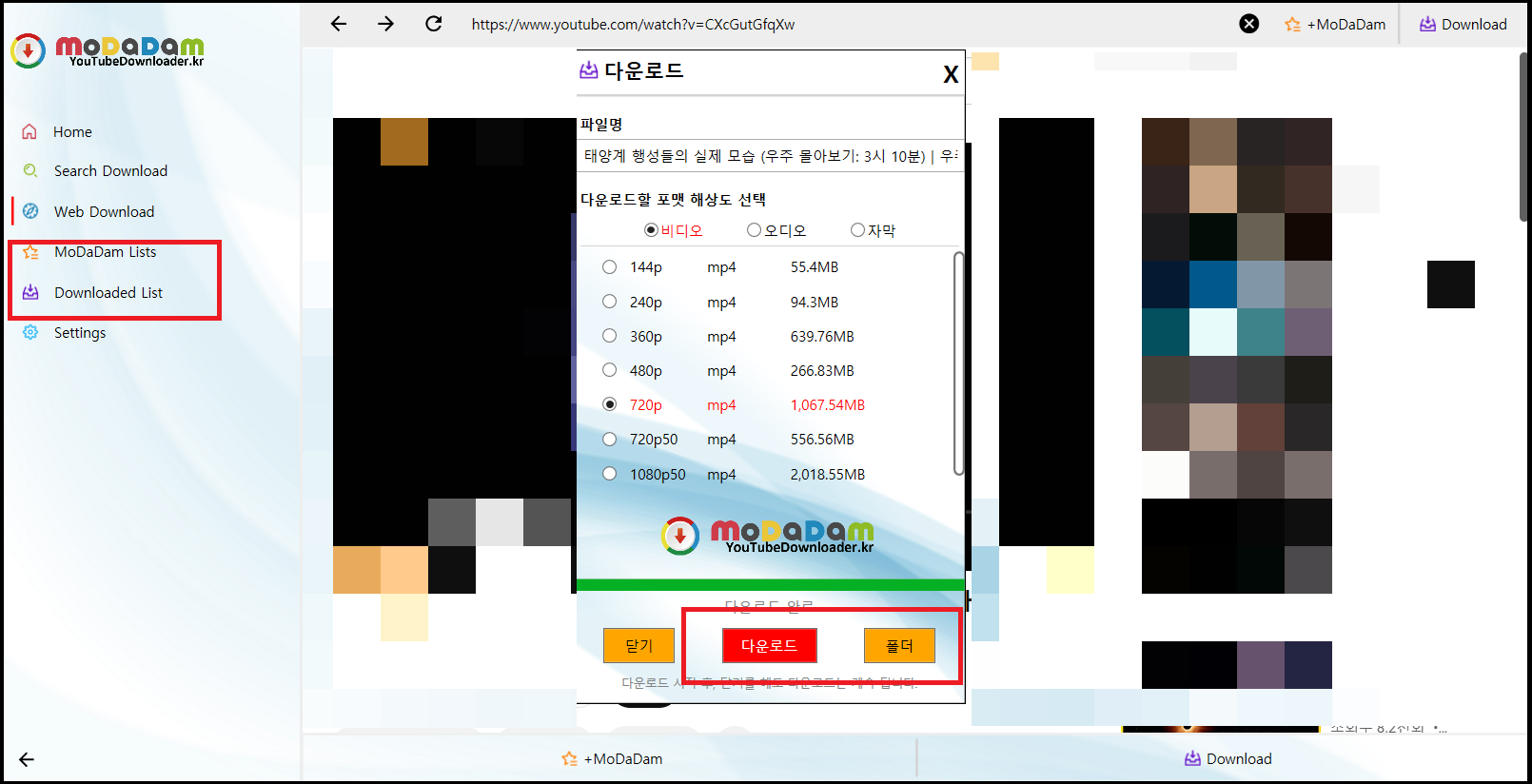Click the YouTube URL address field
Image resolution: width=1532 pixels, height=784 pixels.
tap(633, 25)
